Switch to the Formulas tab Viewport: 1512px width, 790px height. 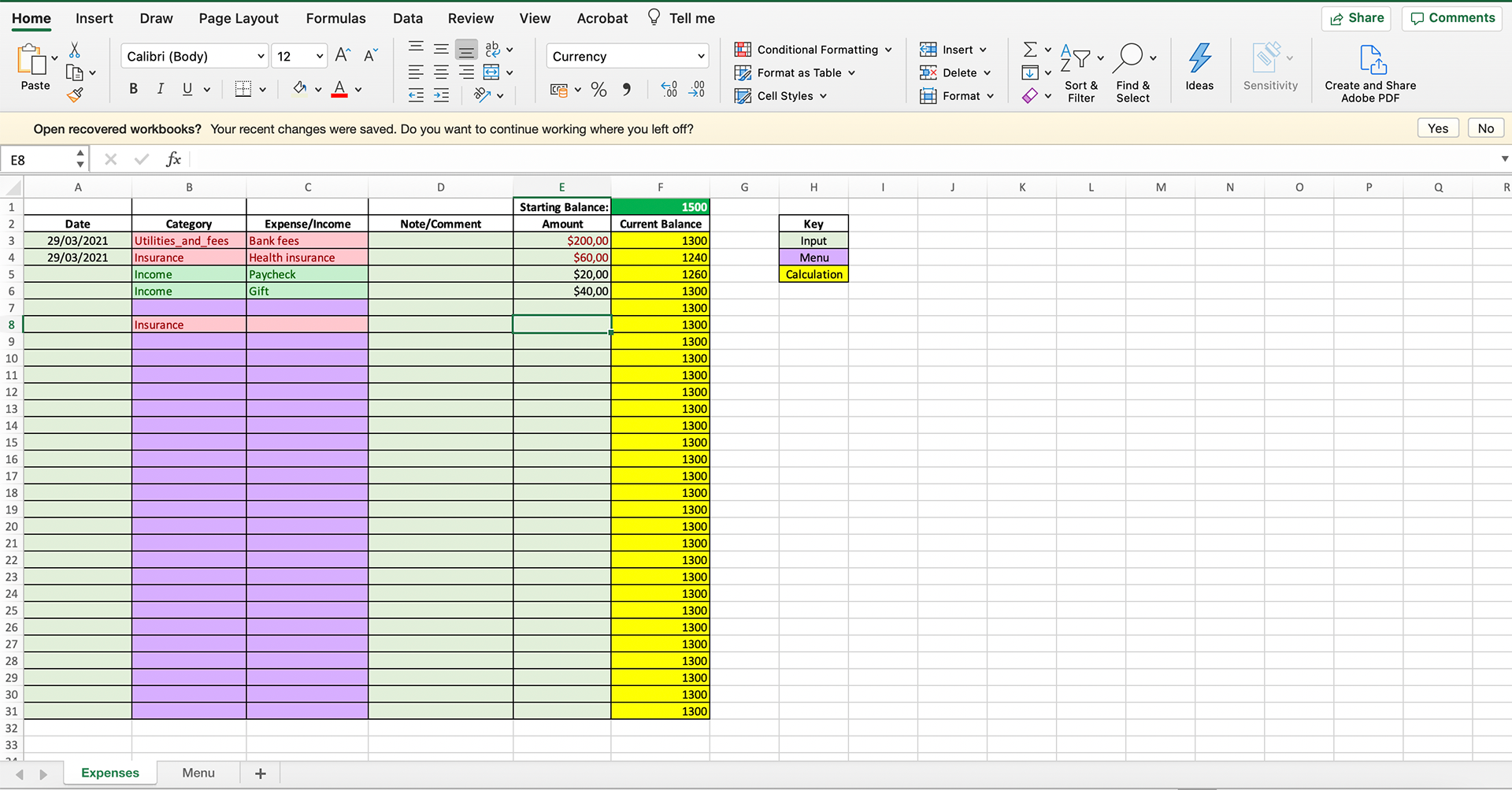point(335,18)
